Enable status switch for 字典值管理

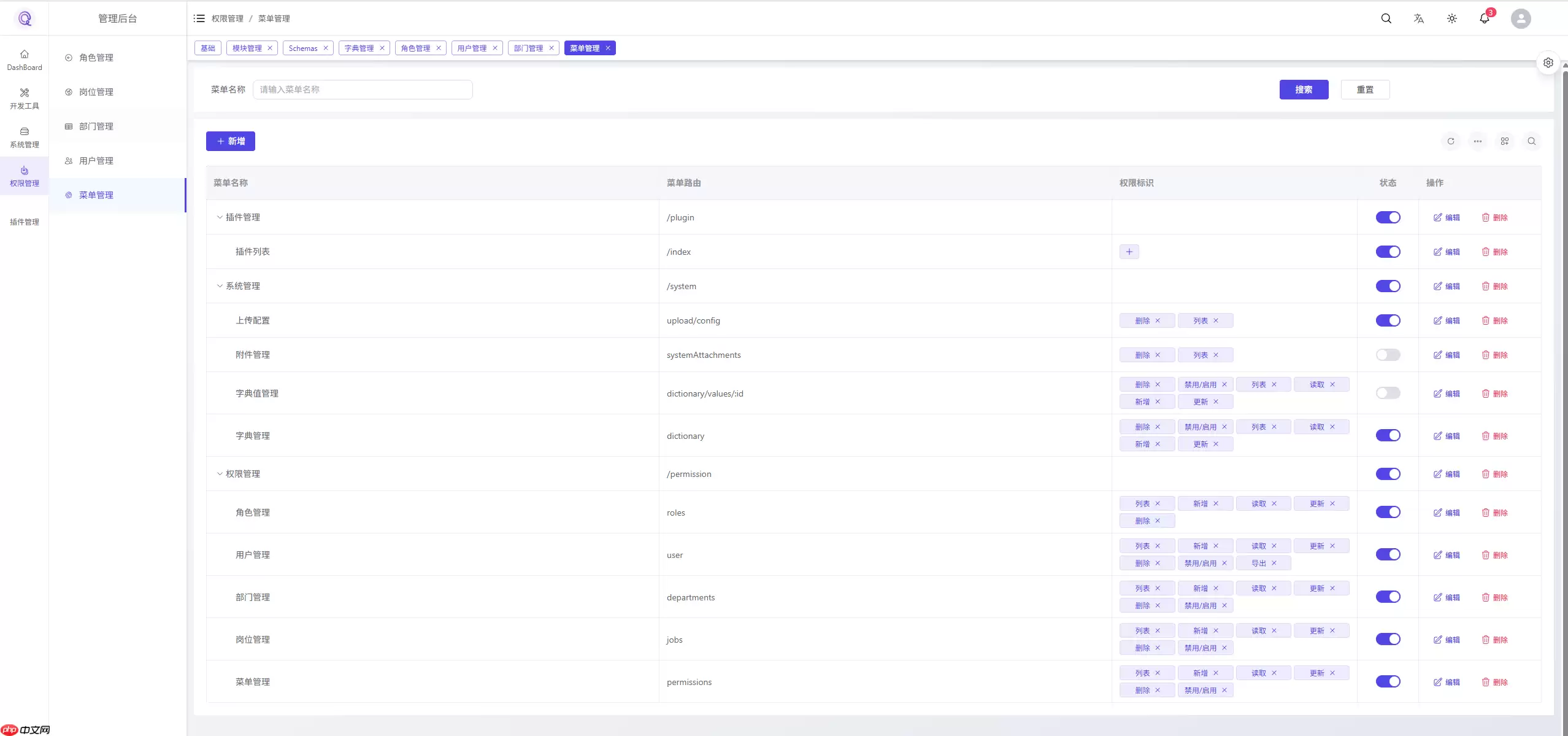(x=1388, y=393)
